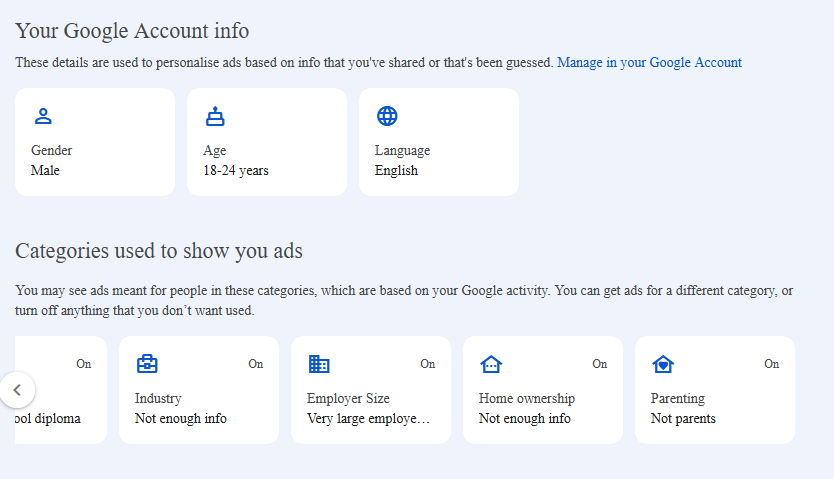Click the Parenting heart-house icon
834x479 pixels.
click(663, 364)
